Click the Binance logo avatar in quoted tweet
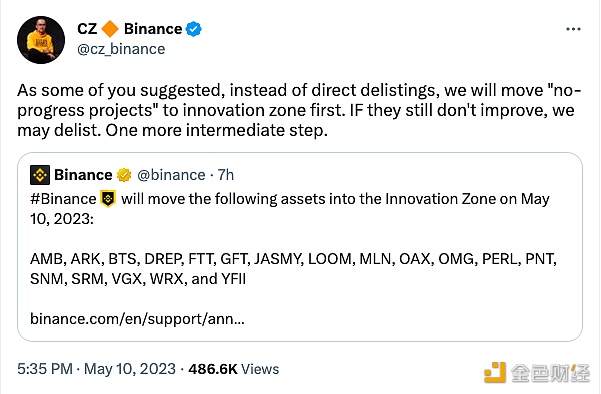Image resolution: width=601 pixels, height=394 pixels. (x=40, y=175)
